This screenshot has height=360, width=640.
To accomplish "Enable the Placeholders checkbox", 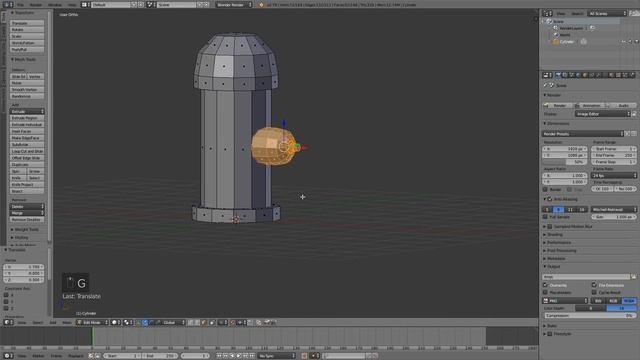I will (545, 292).
